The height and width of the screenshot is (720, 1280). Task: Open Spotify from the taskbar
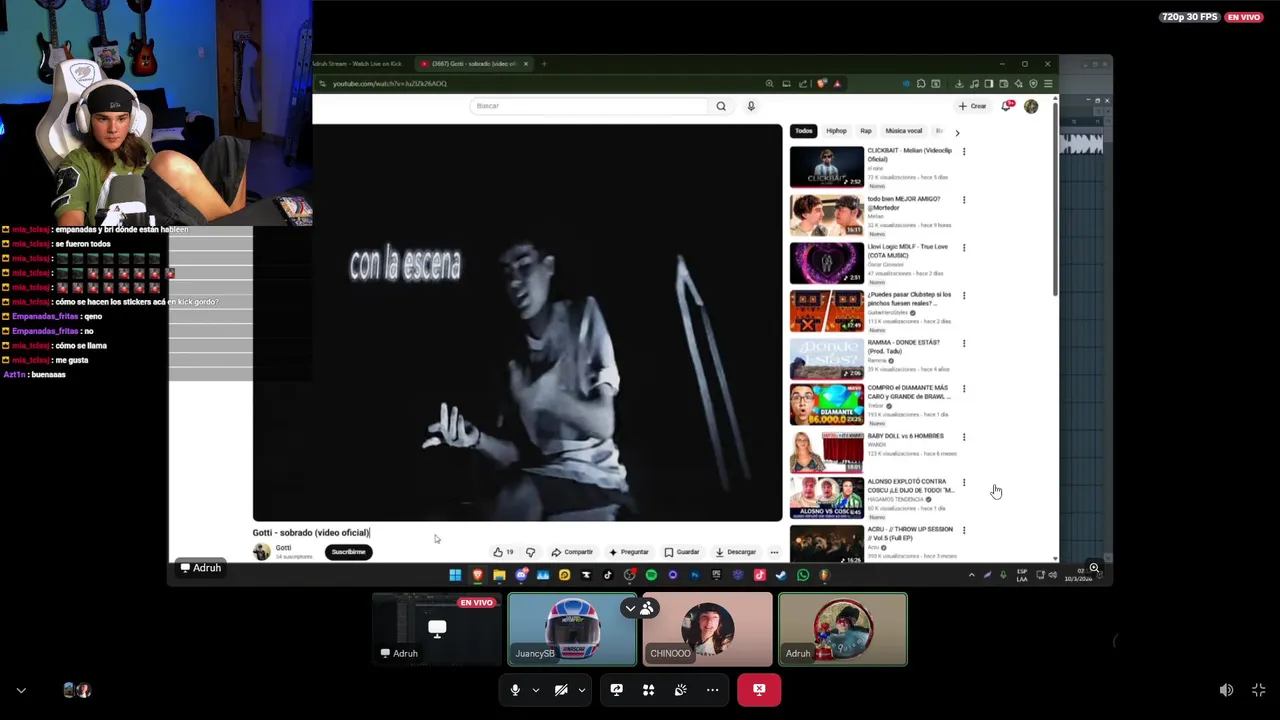tap(651, 575)
